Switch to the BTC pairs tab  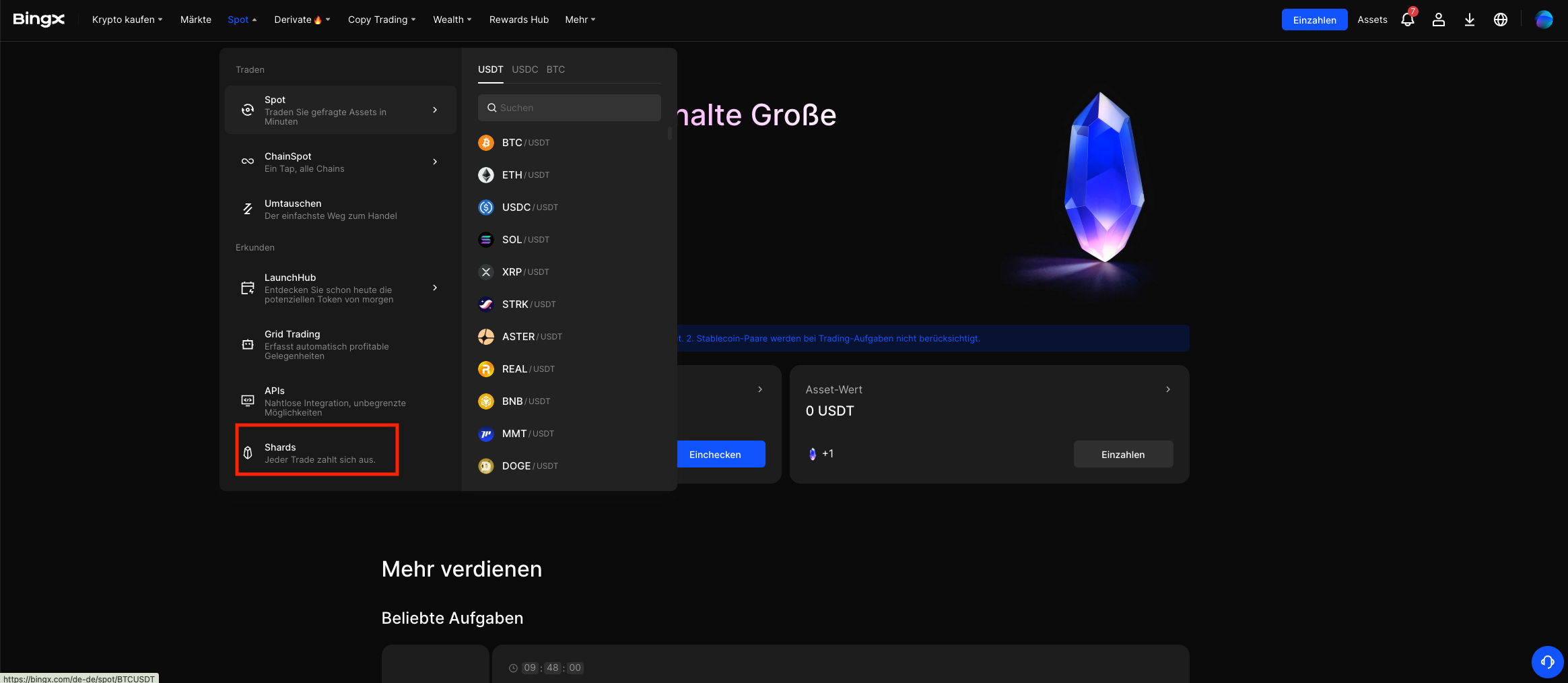(555, 69)
